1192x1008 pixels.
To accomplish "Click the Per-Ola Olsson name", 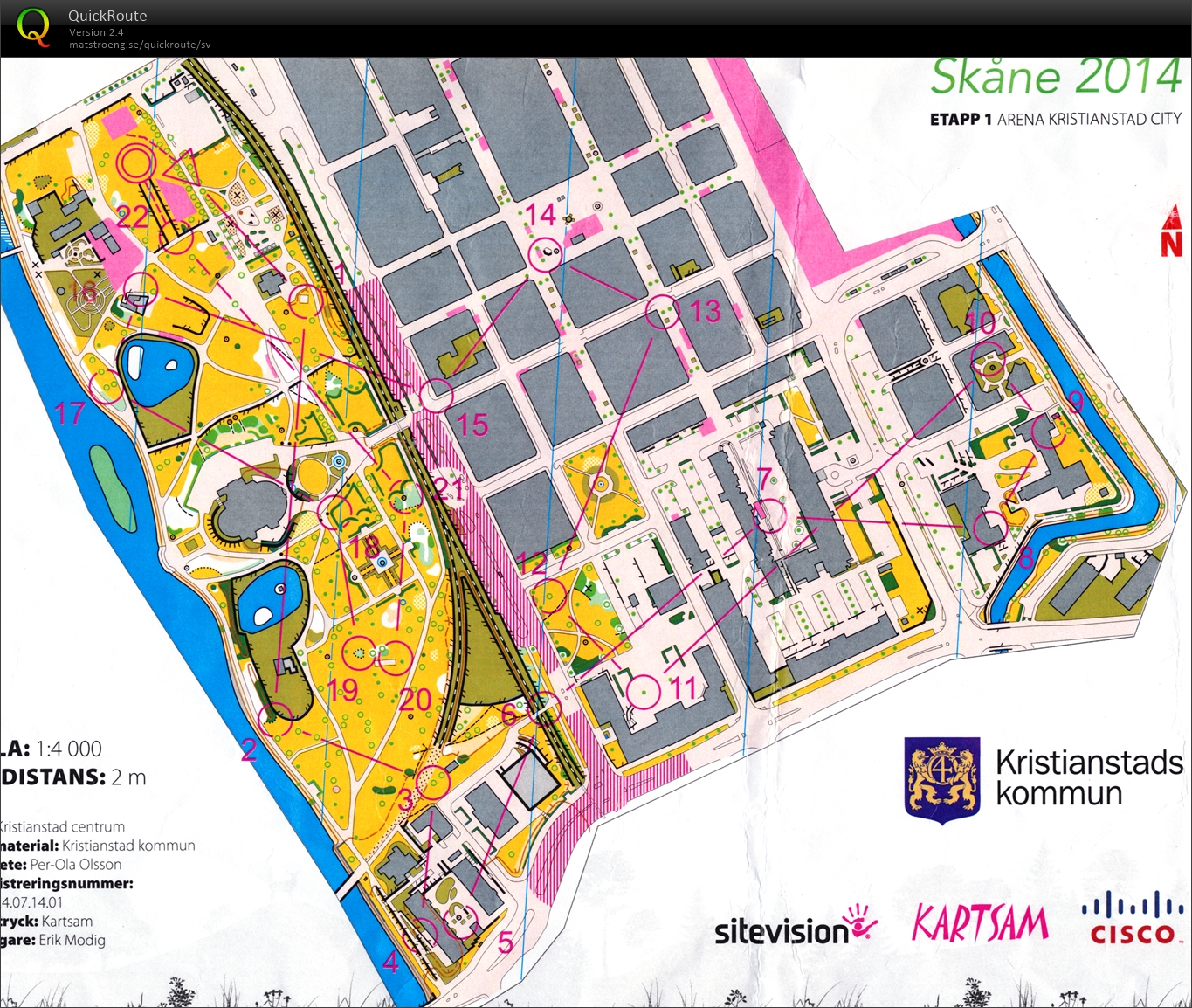I will [76, 865].
